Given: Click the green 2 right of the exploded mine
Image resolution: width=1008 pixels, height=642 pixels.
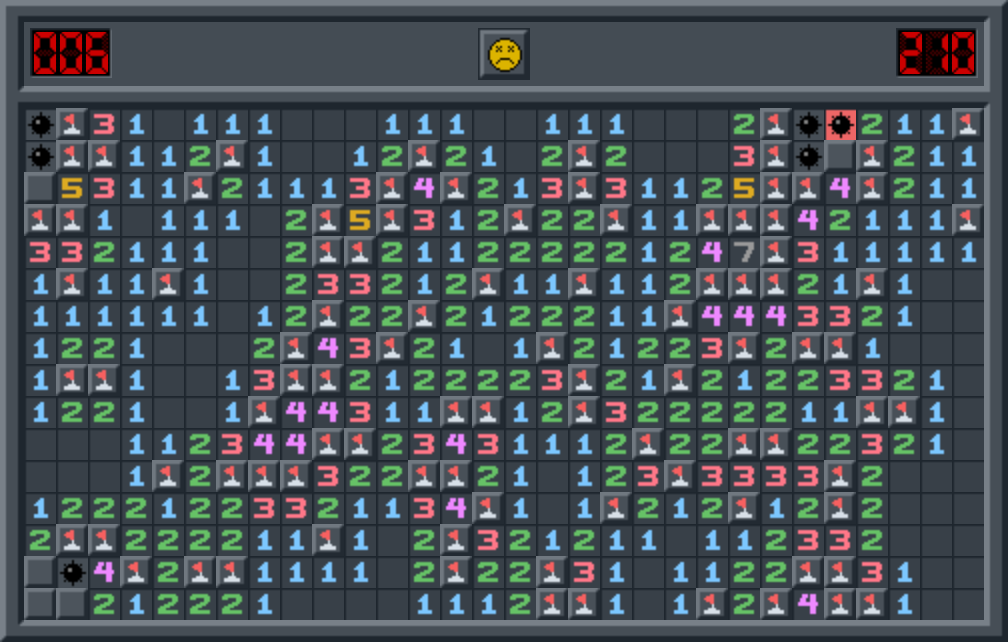Looking at the screenshot, I should pos(872,125).
